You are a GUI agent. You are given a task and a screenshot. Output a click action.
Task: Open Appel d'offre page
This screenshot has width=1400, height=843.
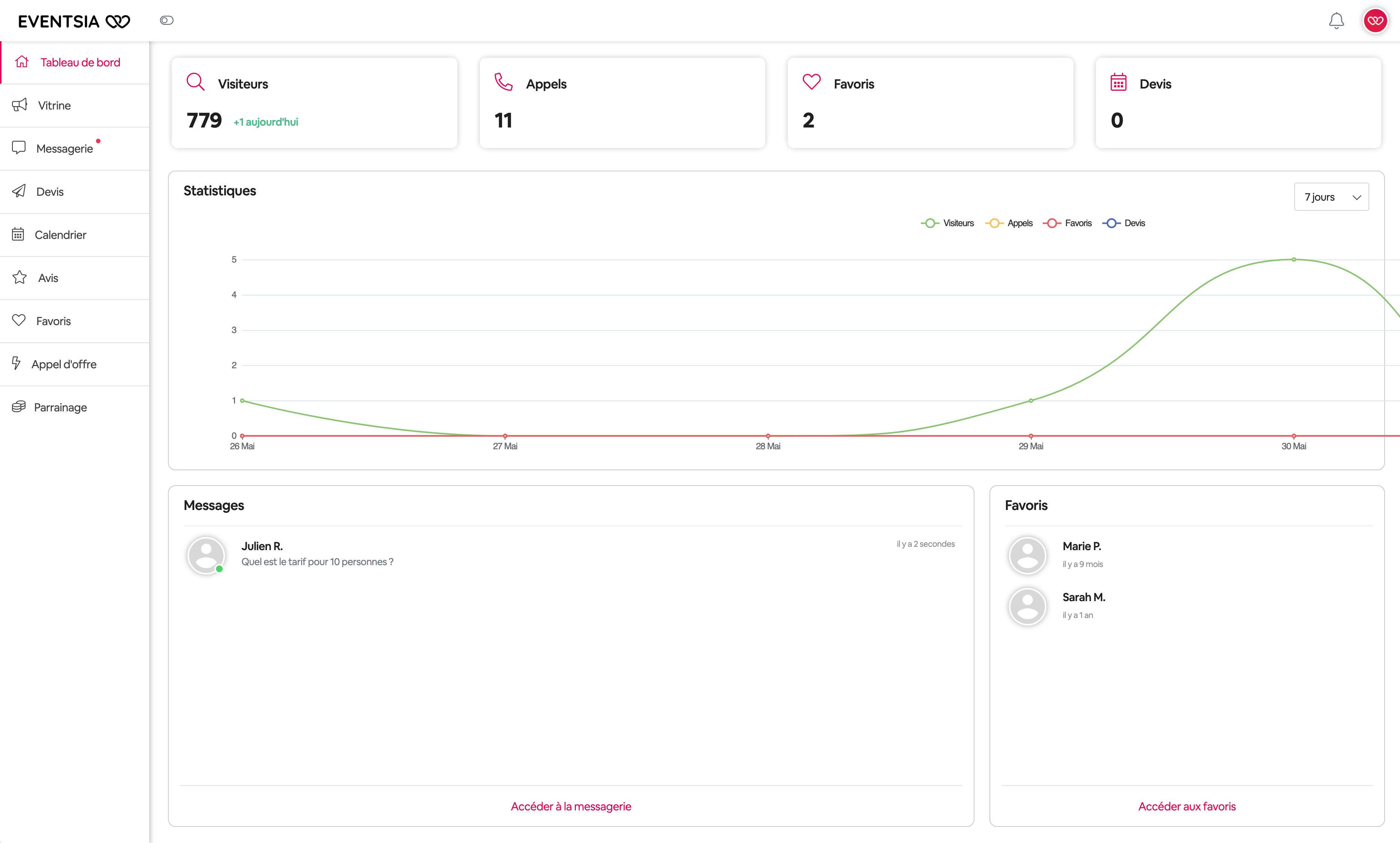75,365
